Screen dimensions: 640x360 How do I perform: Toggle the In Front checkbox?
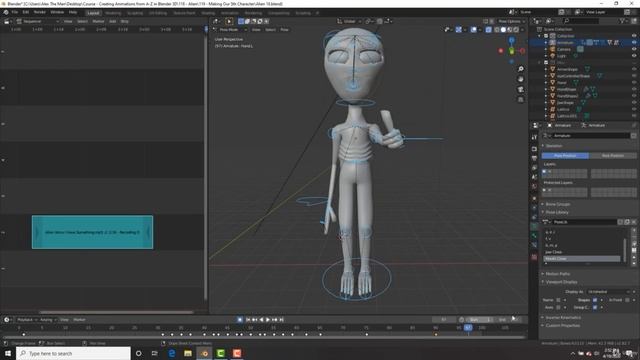[x=627, y=300]
